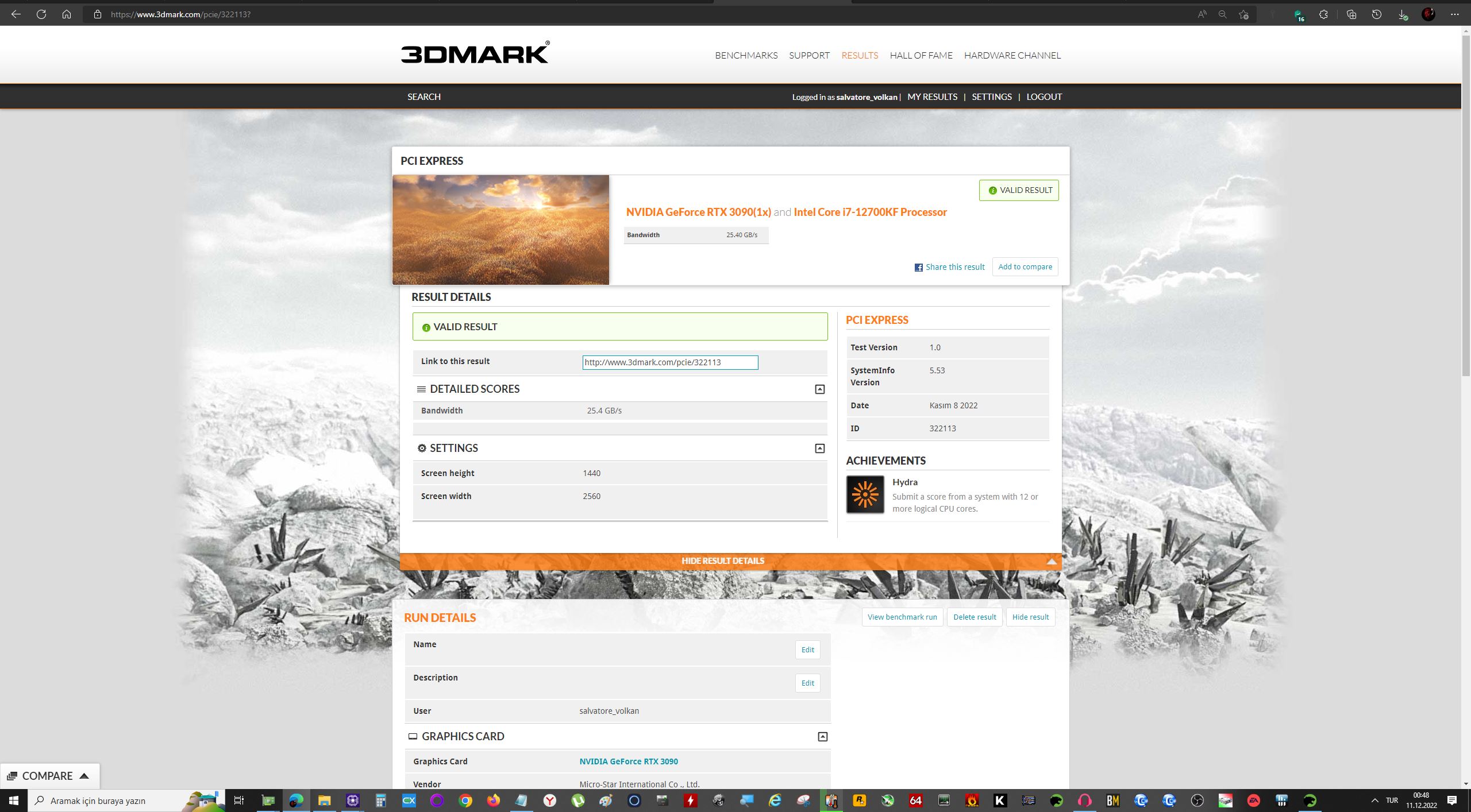Open the Windows notification center icon
The image size is (1471, 812).
pos(1452,801)
